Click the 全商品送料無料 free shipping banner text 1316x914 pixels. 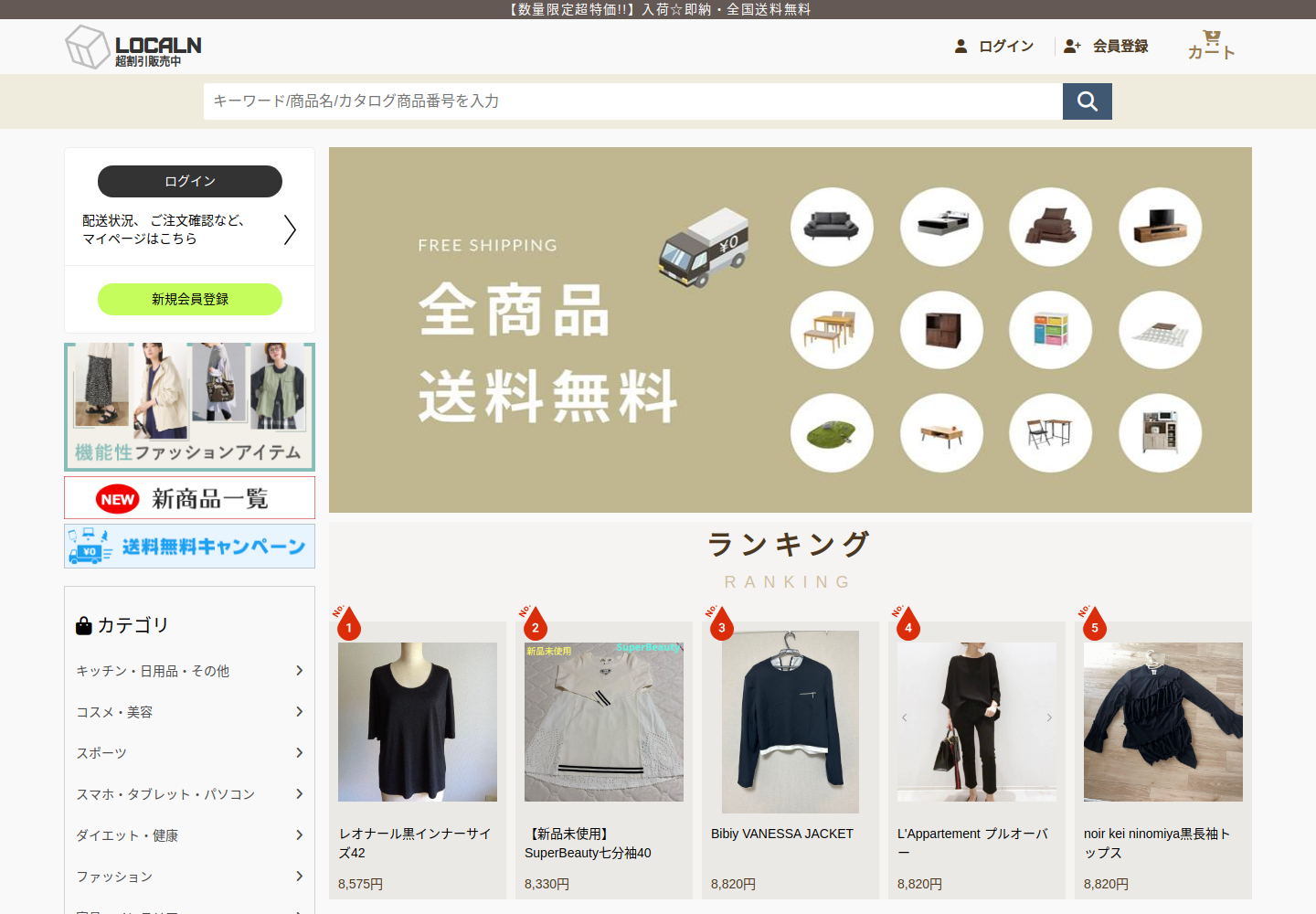pyautogui.click(x=548, y=352)
